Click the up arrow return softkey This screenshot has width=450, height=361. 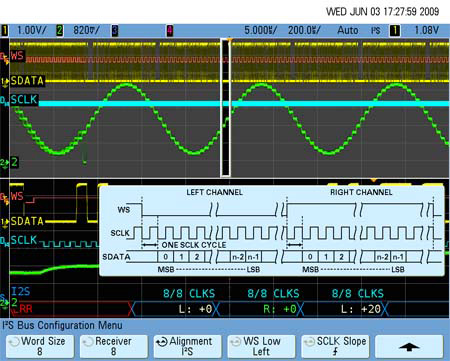point(409,346)
